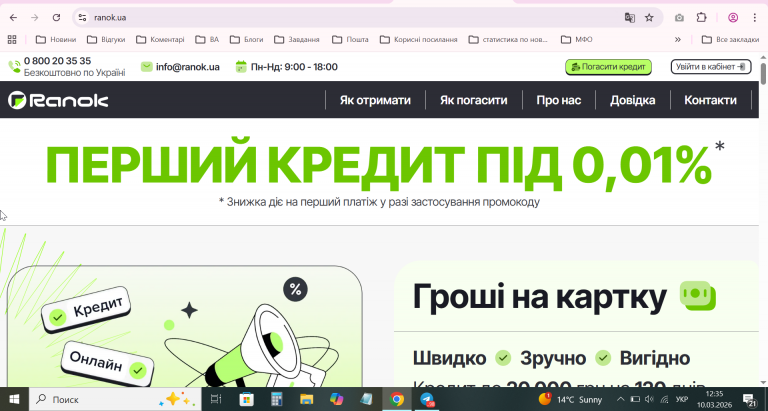
Task: Open the ВА bookmark folder
Action: pyautogui.click(x=207, y=39)
